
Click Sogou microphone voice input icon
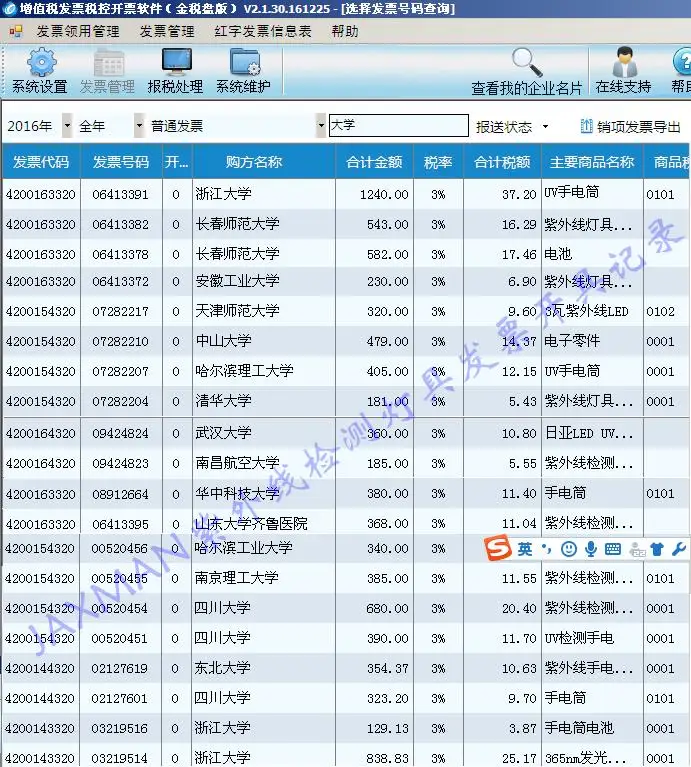click(x=591, y=549)
